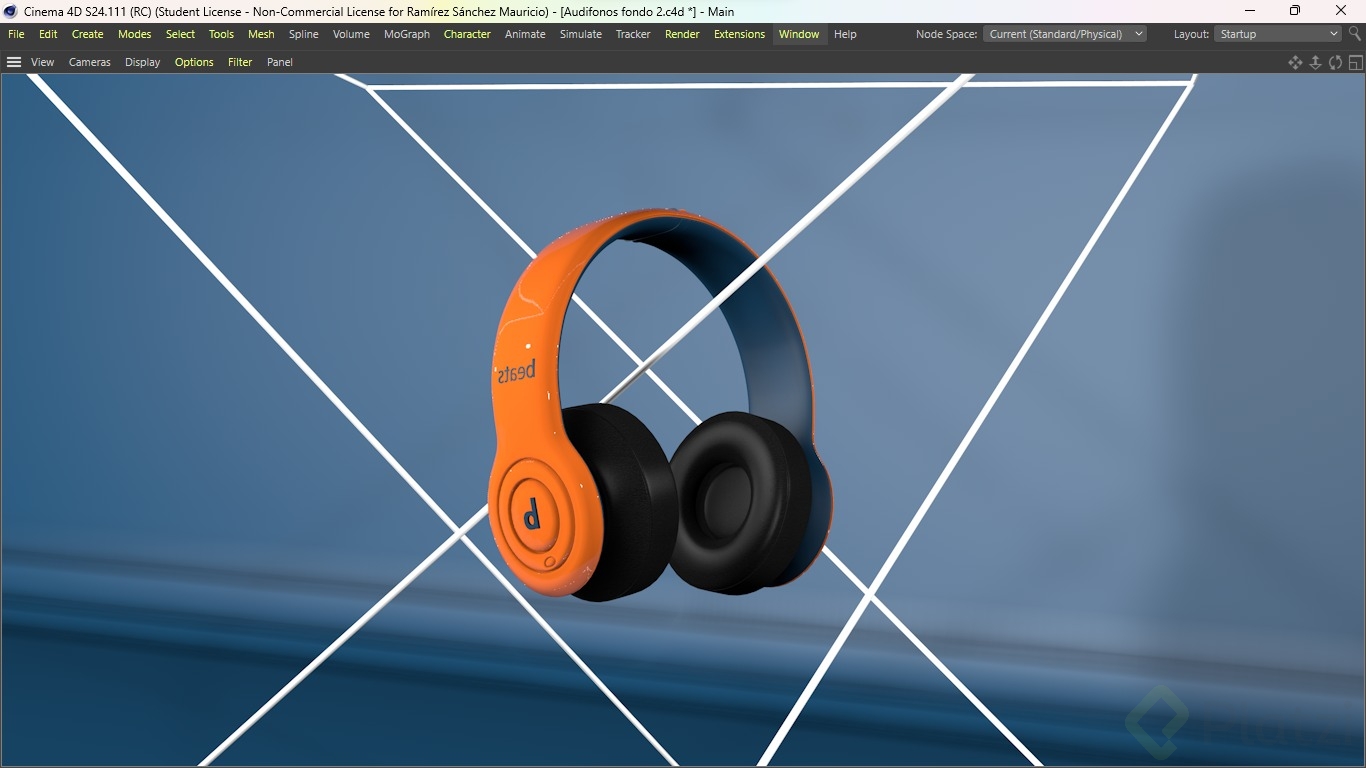Viewport: 1366px width, 768px height.
Task: Click the Cinema 4D application logo icon
Action: (x=11, y=11)
